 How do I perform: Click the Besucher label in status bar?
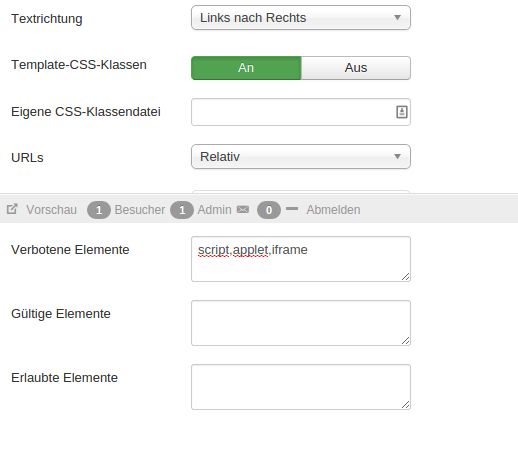140,210
